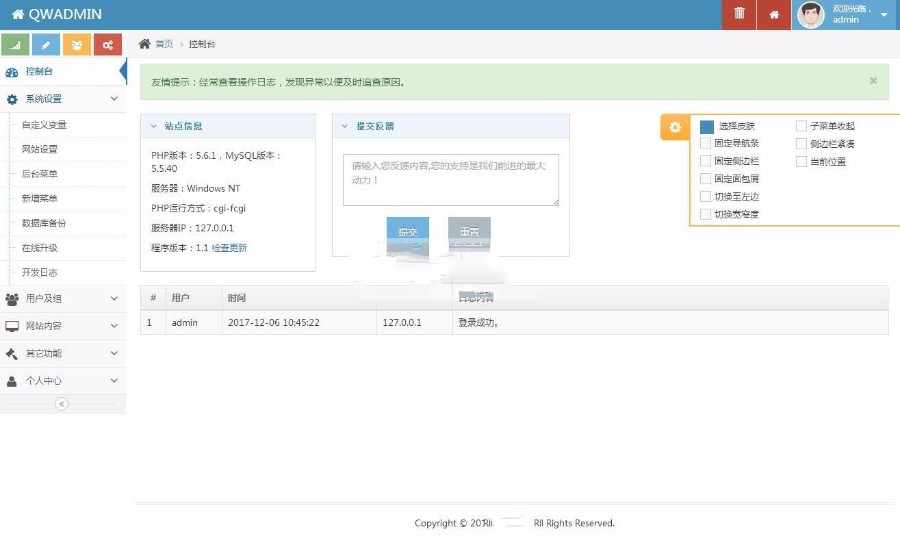Click the 其它功能 gavel icon
This screenshot has width=900, height=538.
pyautogui.click(x=11, y=354)
